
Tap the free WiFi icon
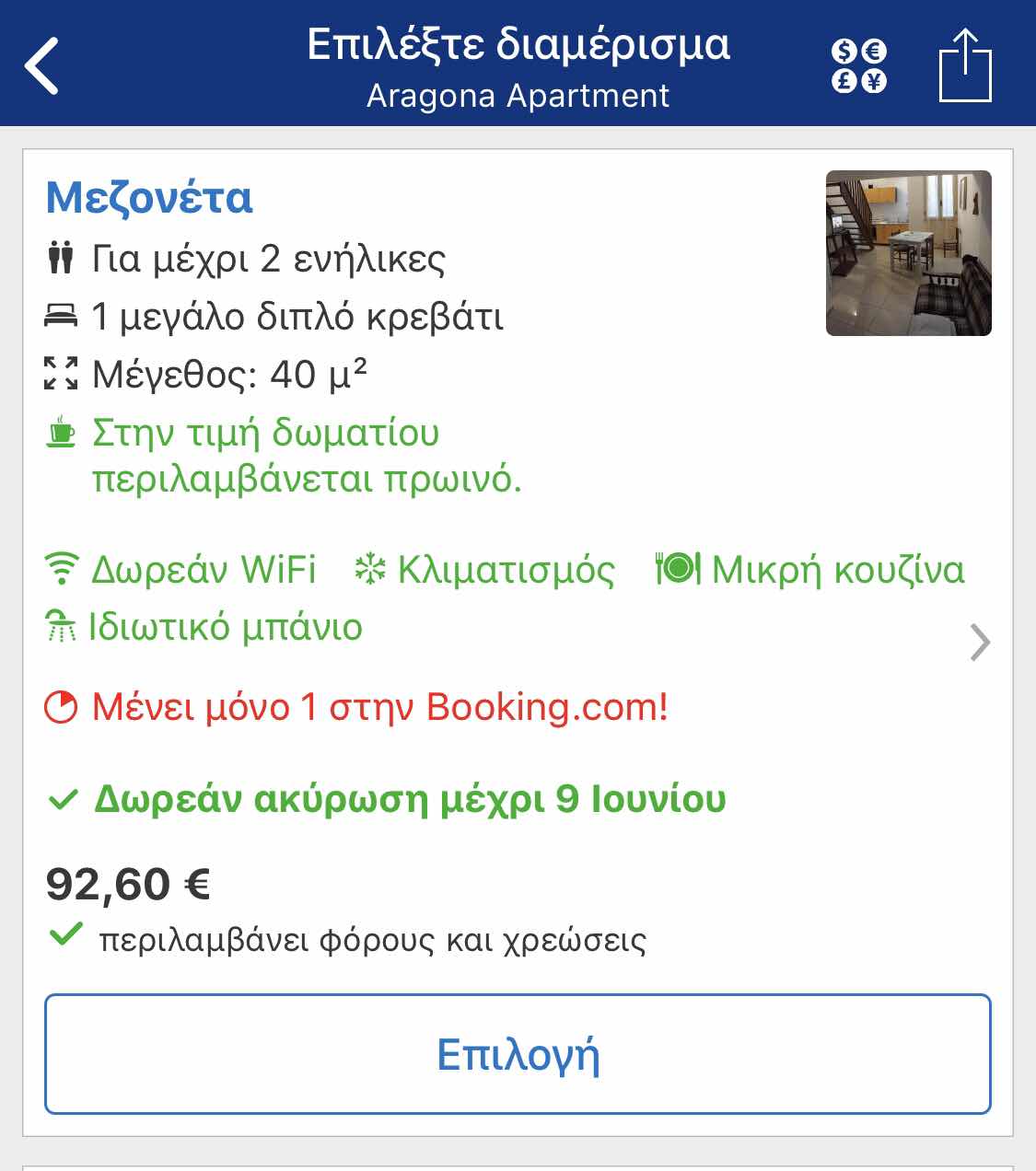click(x=62, y=569)
